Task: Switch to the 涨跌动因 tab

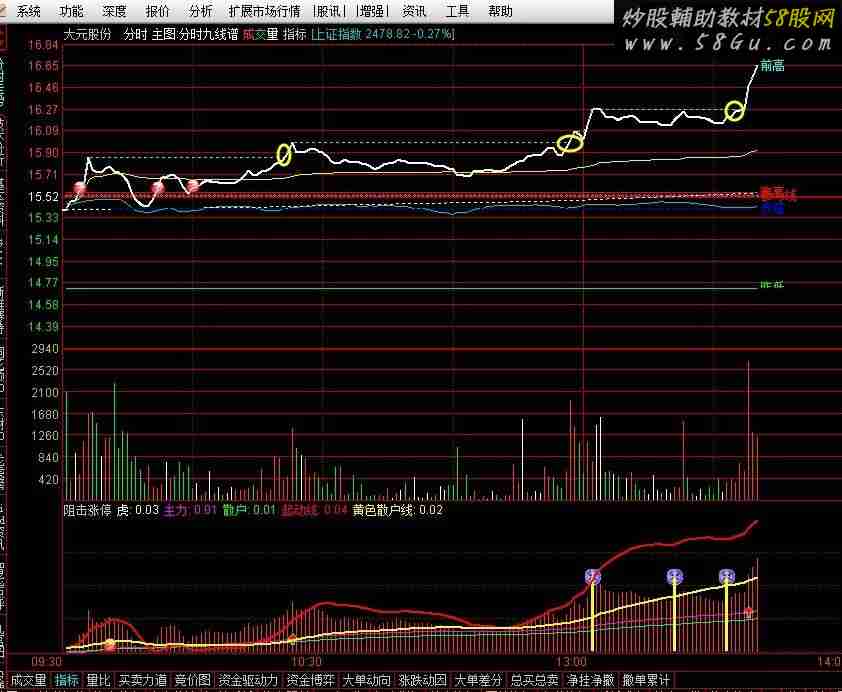Action: tap(423, 680)
